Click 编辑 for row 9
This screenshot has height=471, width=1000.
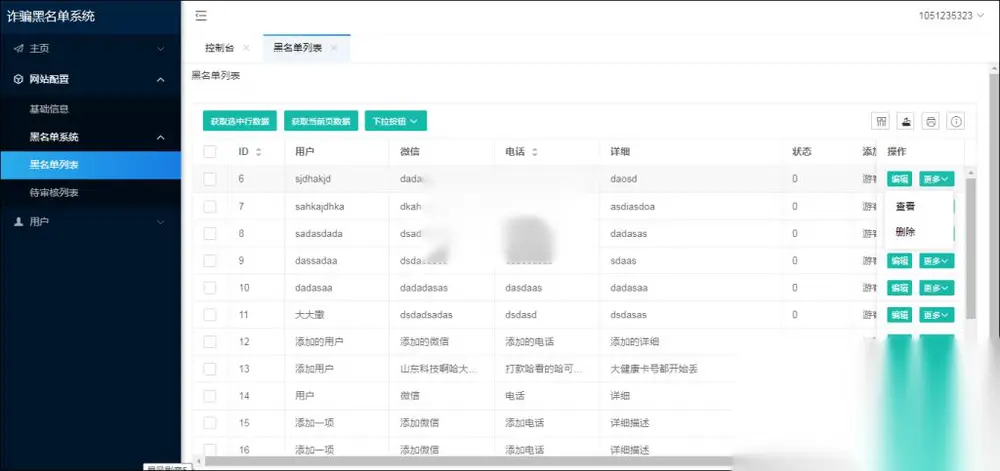click(x=899, y=261)
